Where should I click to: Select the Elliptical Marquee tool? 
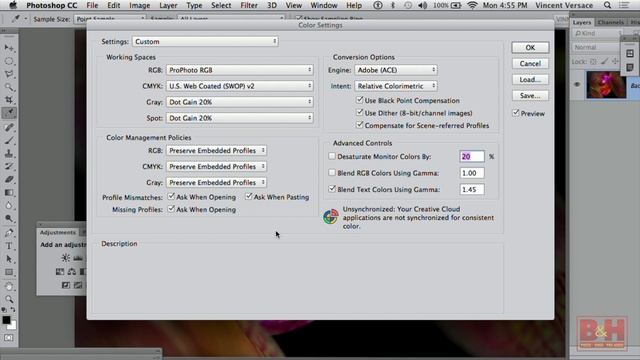pyautogui.click(x=9, y=61)
